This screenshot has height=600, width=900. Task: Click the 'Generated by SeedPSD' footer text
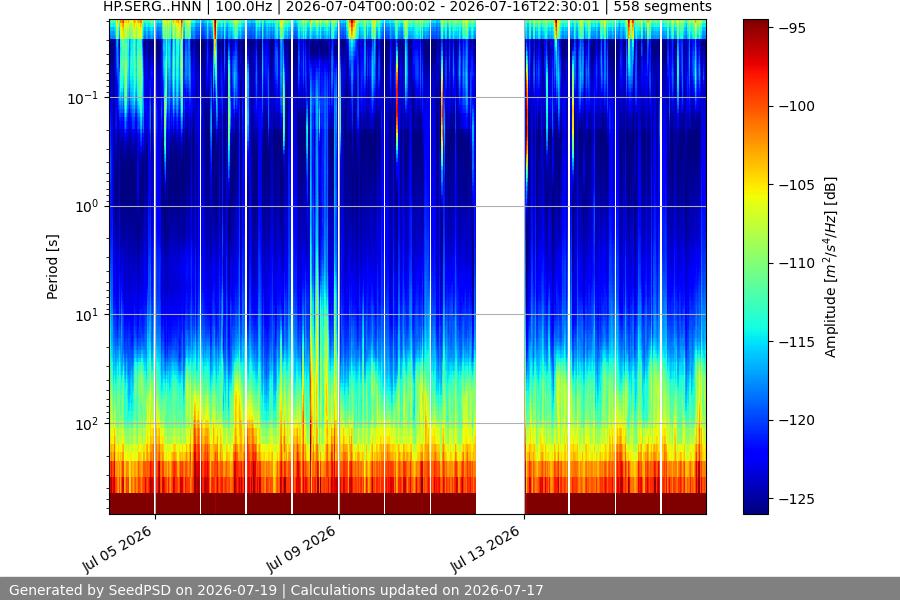coord(276,590)
